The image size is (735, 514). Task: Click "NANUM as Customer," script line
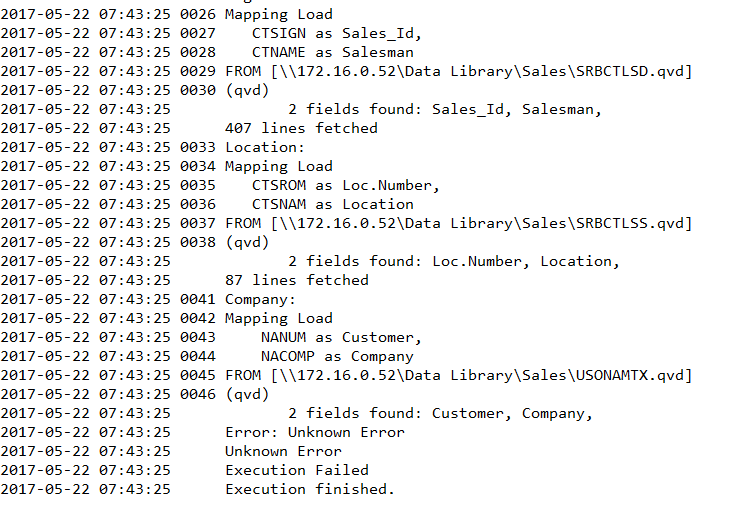[x=341, y=337]
